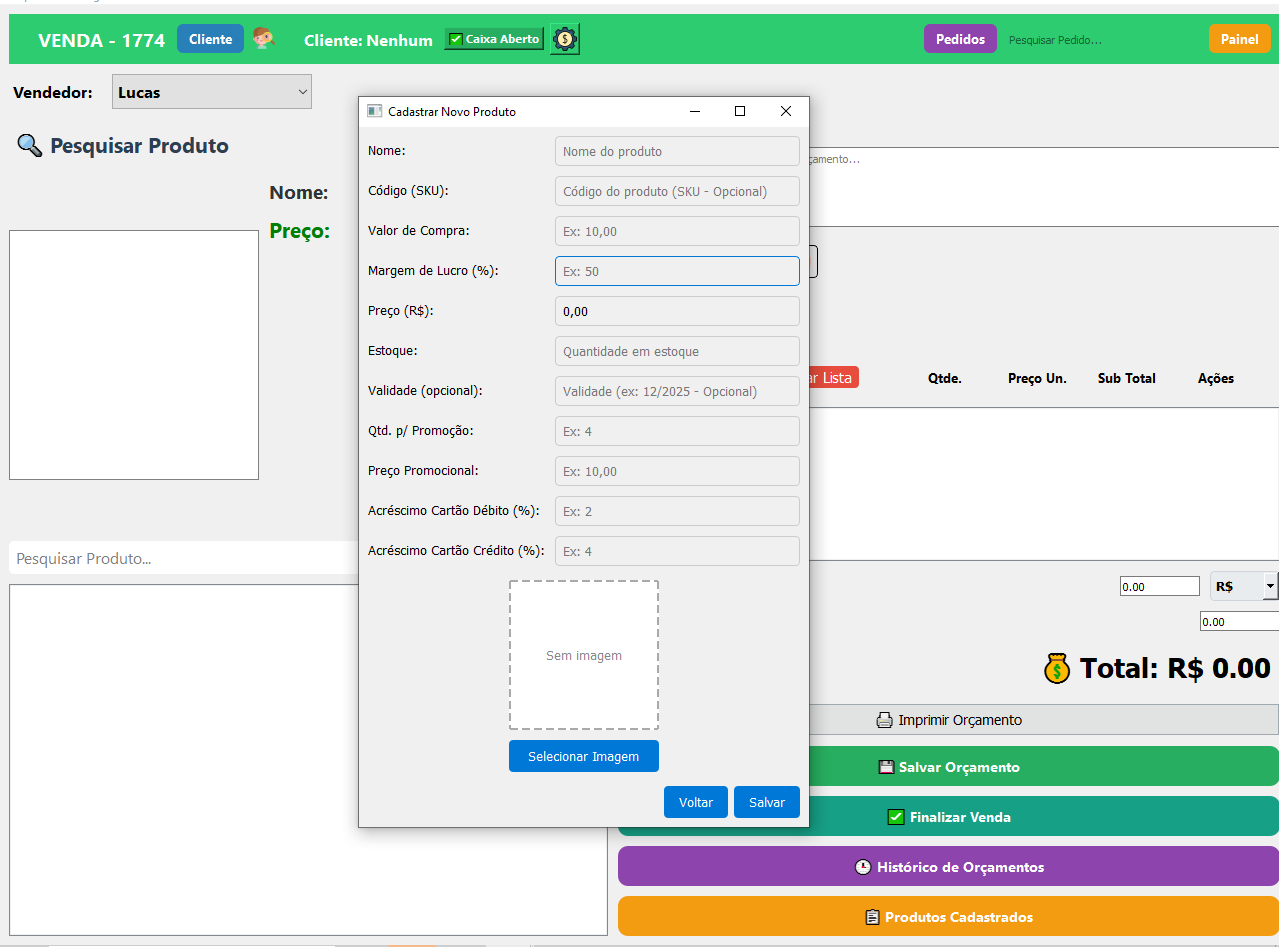The width and height of the screenshot is (1279, 947).
Task: Click the magnifier icon beside Pesquisar Produto
Action: tap(29, 146)
